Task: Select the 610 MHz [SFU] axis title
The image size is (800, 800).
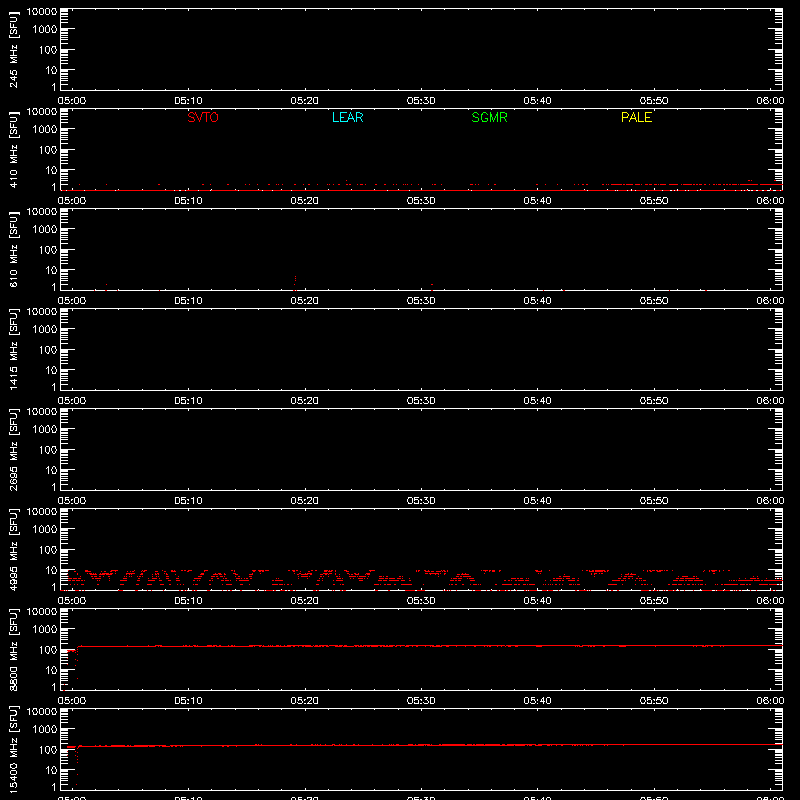Action: [14, 250]
